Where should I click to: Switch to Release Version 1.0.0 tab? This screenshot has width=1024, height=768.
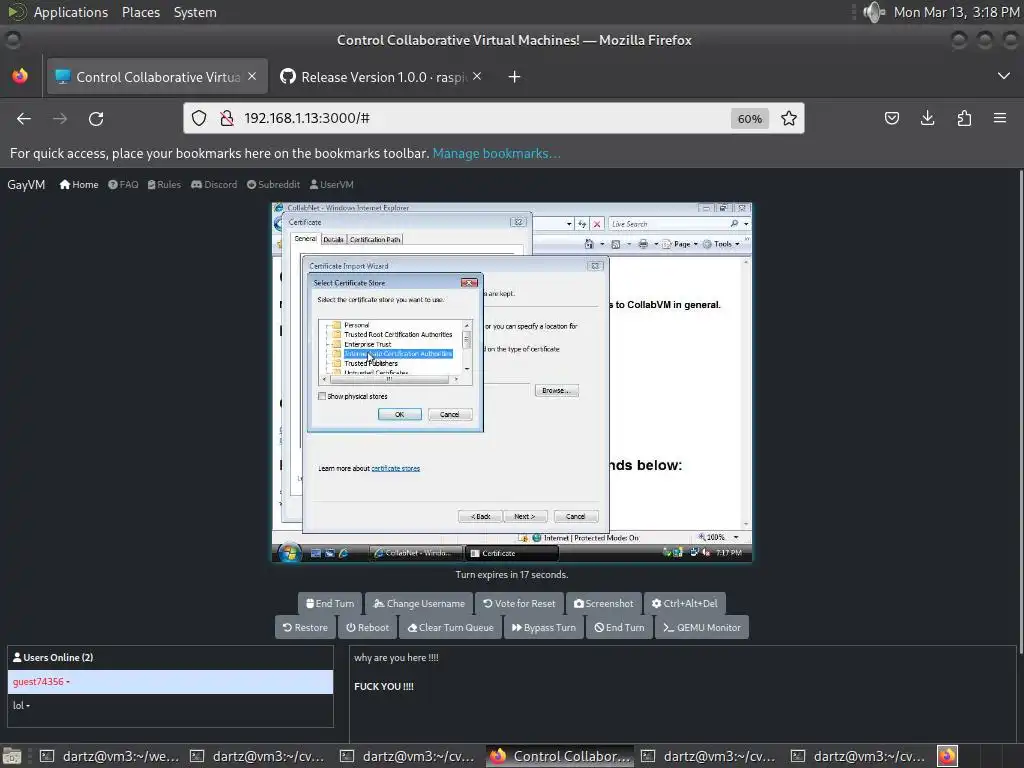(x=383, y=77)
